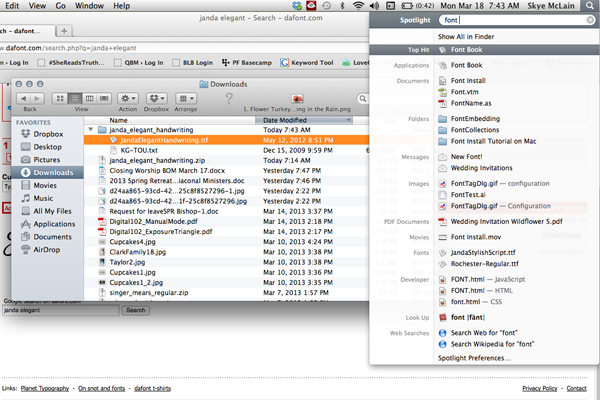Open the Edit menu
Screen dimensions: 600x400
point(12,6)
